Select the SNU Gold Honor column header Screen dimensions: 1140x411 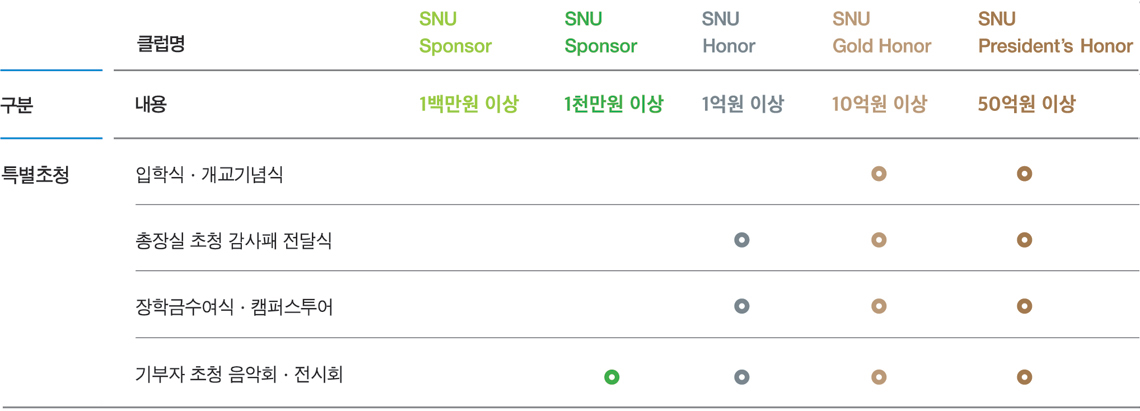coord(882,33)
